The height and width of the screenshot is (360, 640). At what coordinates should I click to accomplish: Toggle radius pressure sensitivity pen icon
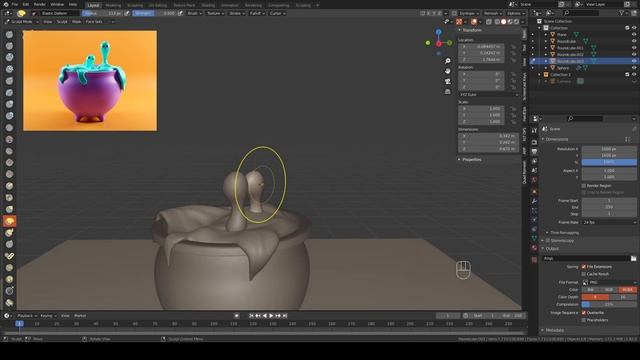[x=127, y=13]
